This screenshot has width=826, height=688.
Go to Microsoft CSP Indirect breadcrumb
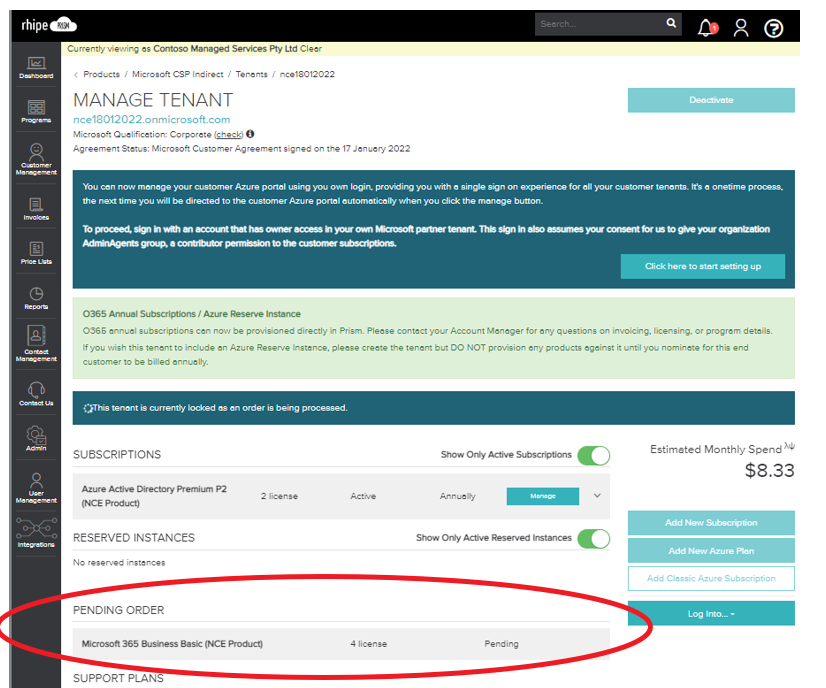(x=178, y=74)
